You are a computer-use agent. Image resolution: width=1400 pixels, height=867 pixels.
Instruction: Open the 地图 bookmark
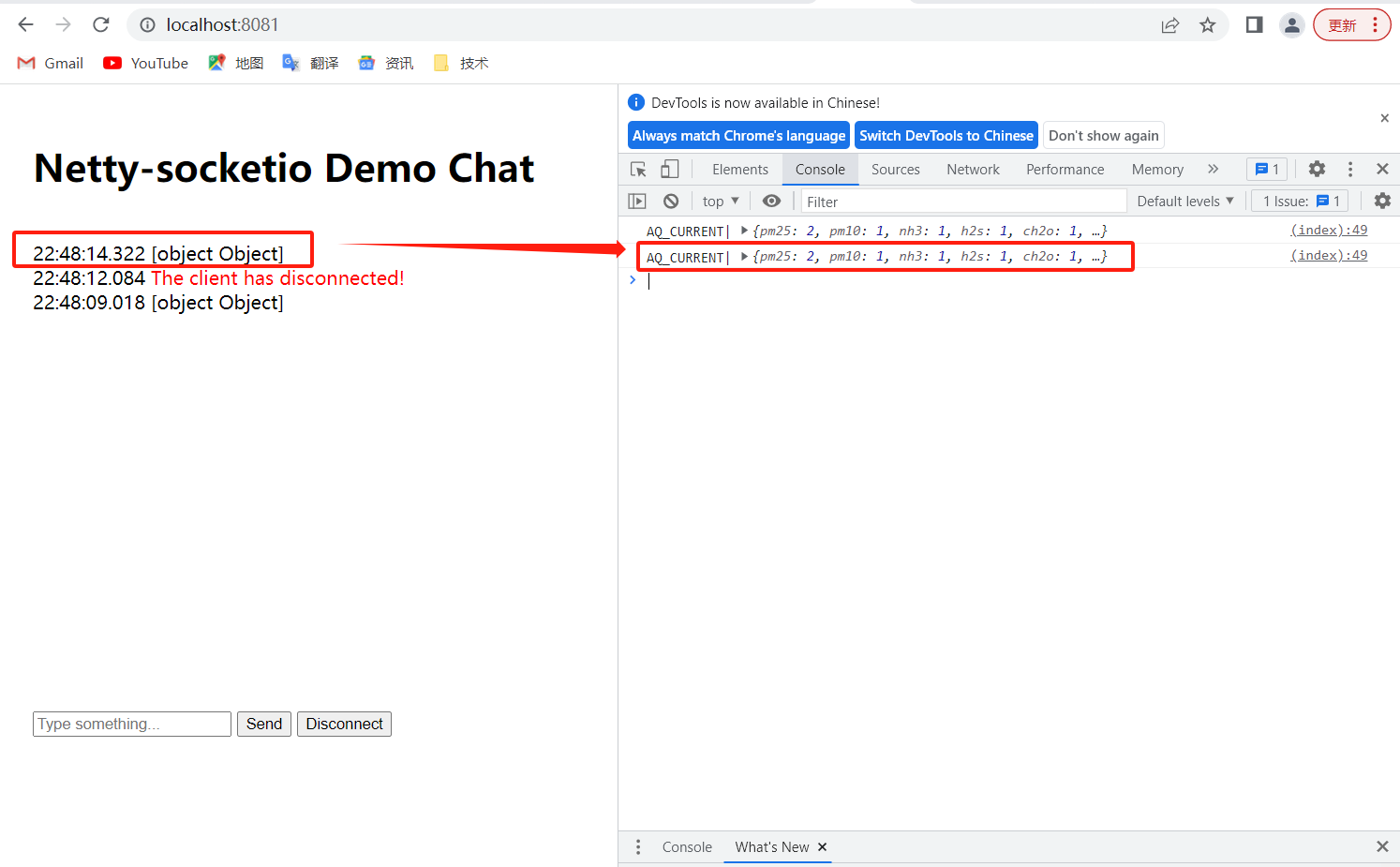(x=236, y=63)
